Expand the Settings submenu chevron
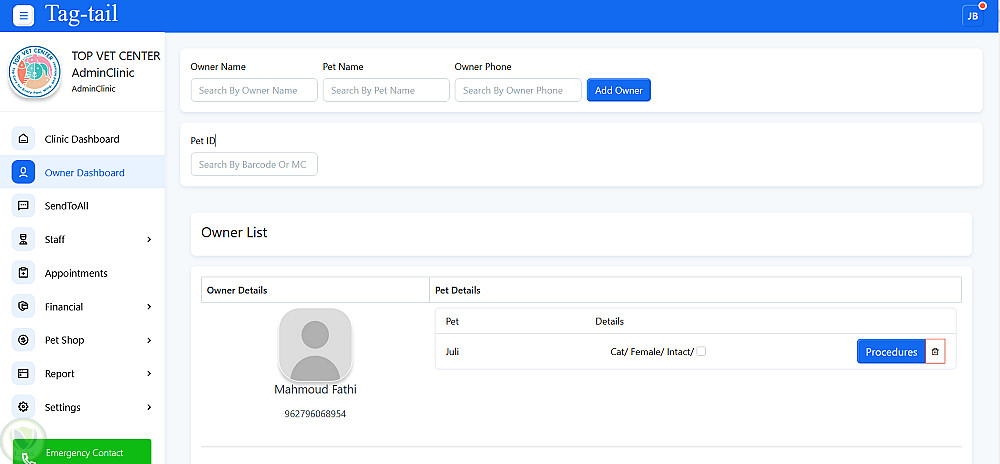Image resolution: width=1000 pixels, height=464 pixels. click(x=149, y=407)
